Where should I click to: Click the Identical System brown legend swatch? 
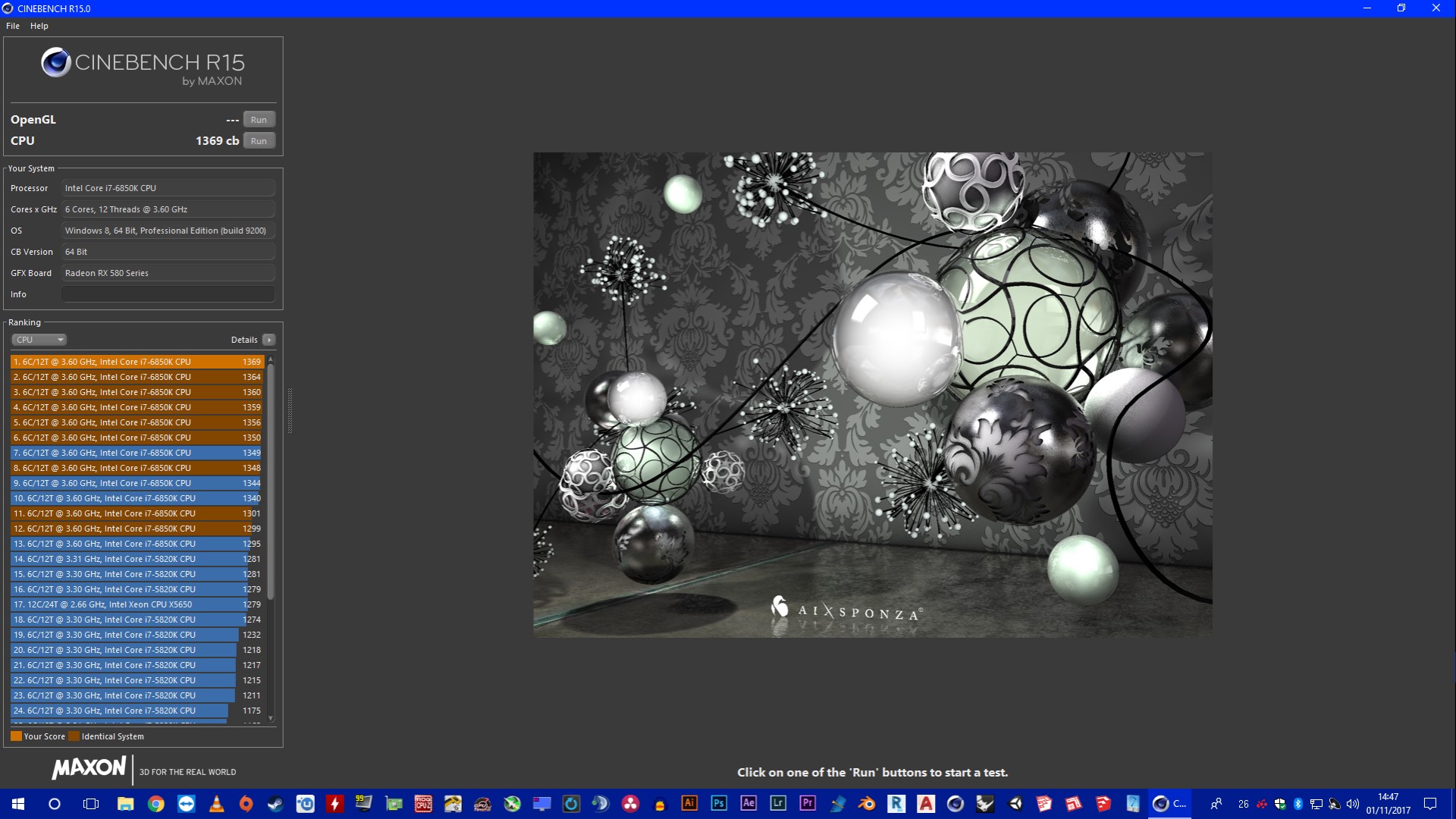(x=74, y=736)
